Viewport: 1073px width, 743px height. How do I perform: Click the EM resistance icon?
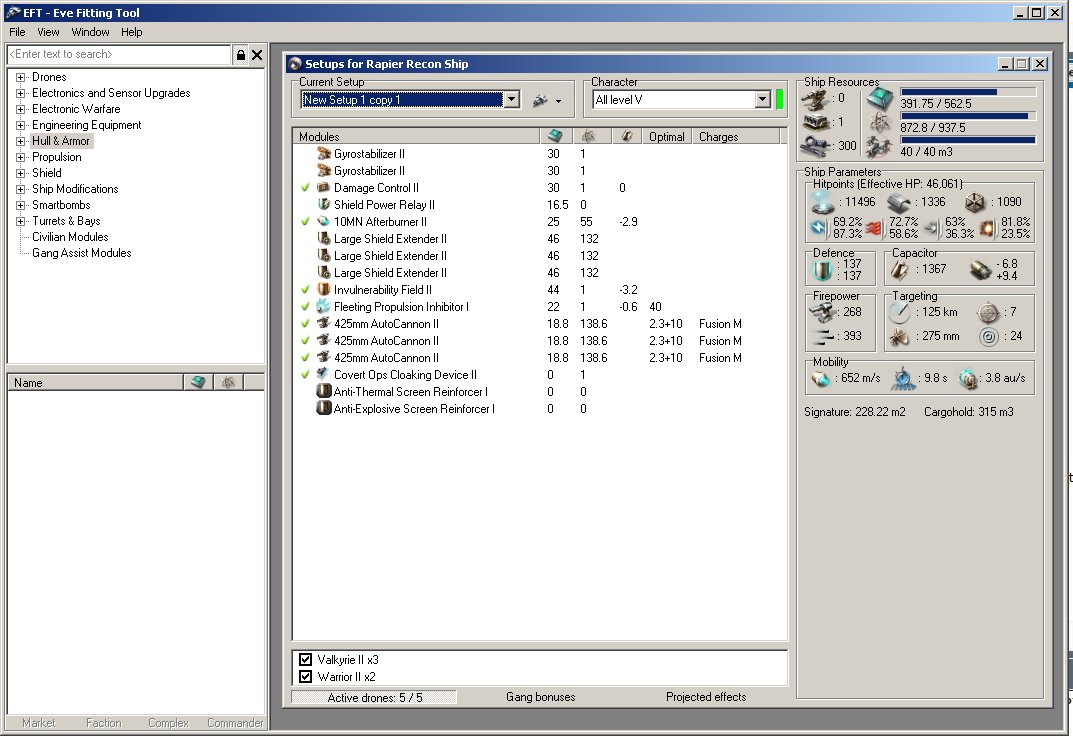tap(819, 228)
